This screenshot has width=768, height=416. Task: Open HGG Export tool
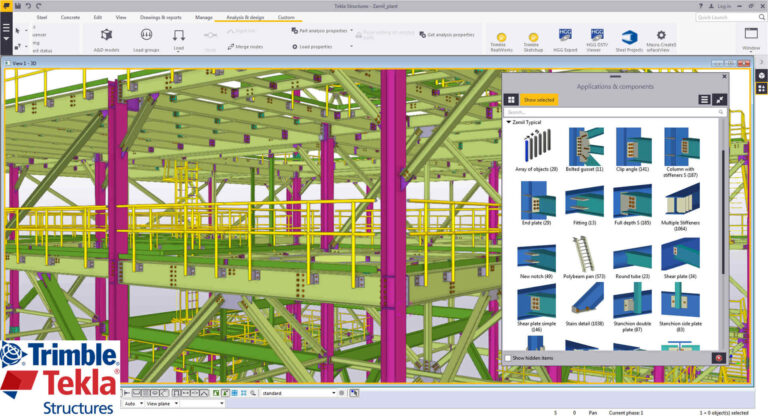click(x=565, y=40)
